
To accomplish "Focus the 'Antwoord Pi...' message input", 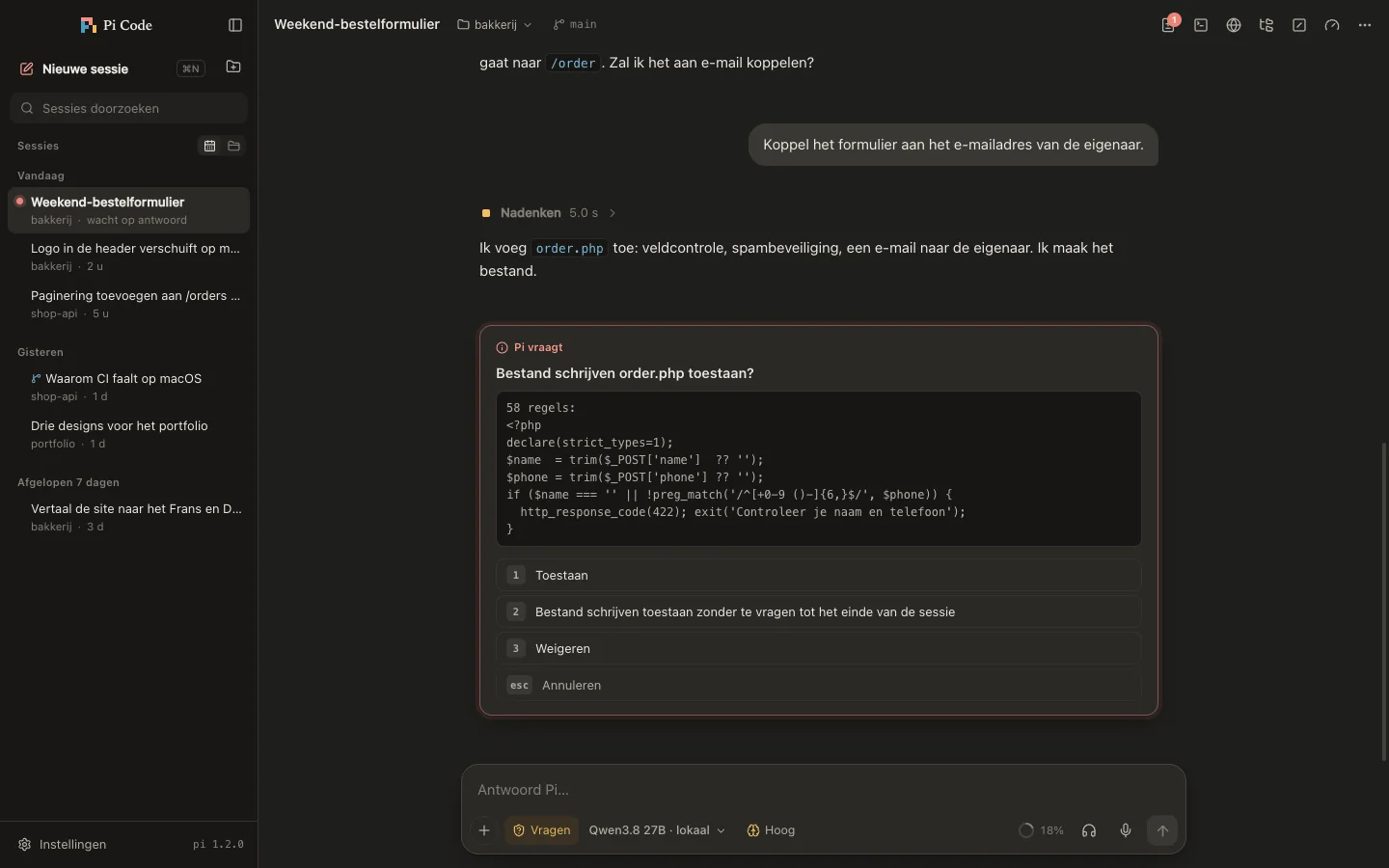I will click(824, 790).
